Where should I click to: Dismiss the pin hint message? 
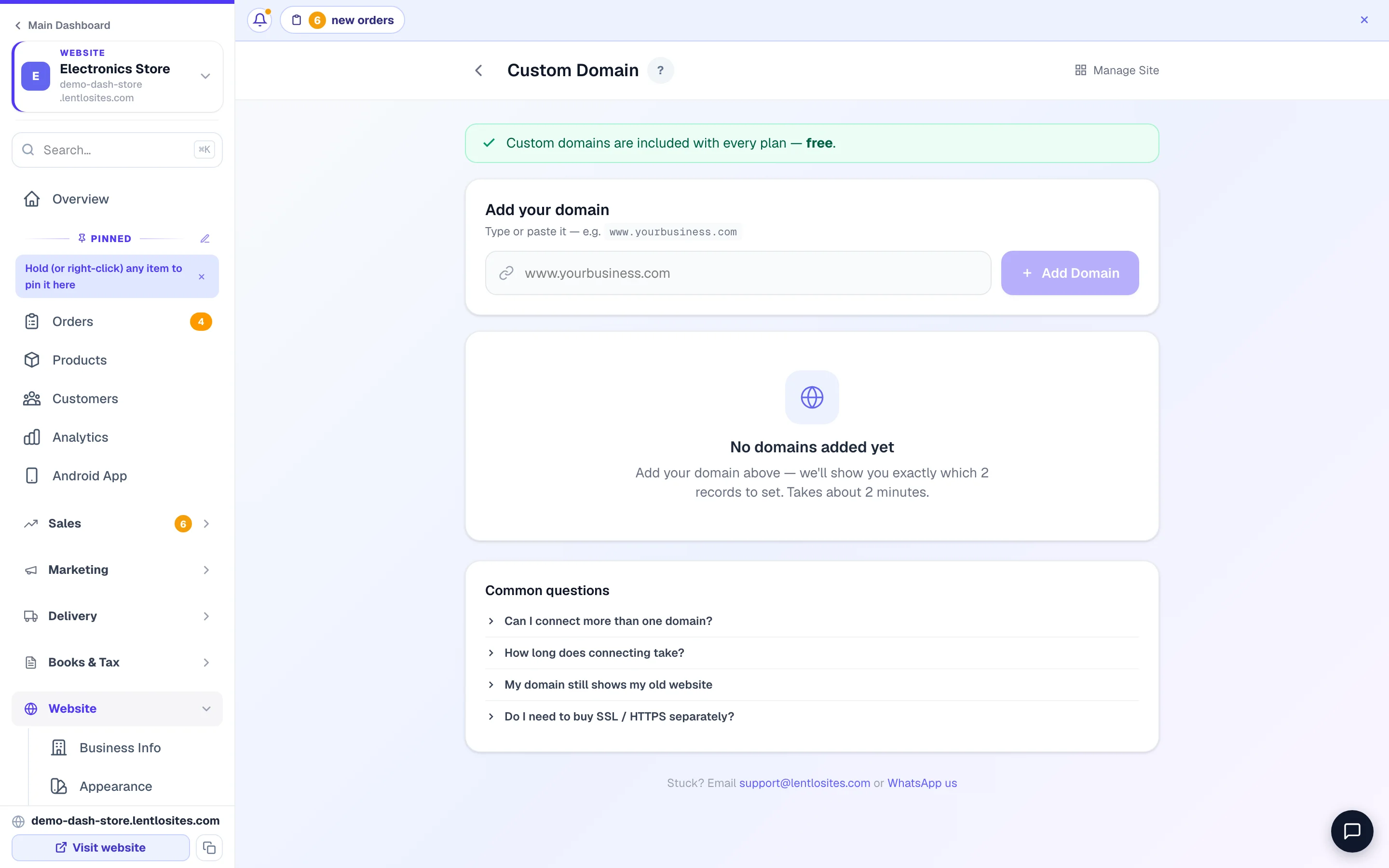pos(202,277)
